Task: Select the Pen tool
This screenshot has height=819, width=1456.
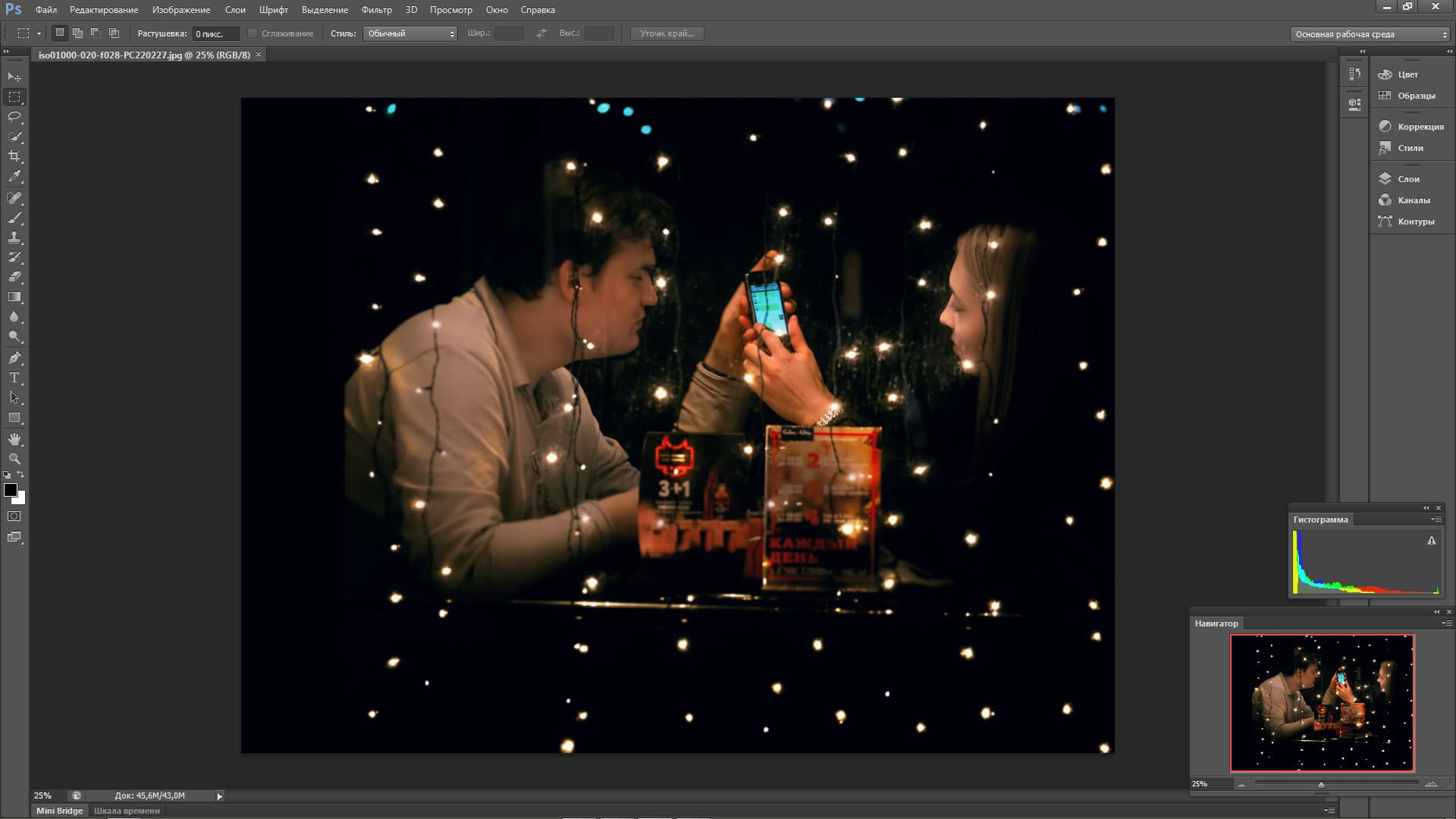Action: tap(14, 357)
